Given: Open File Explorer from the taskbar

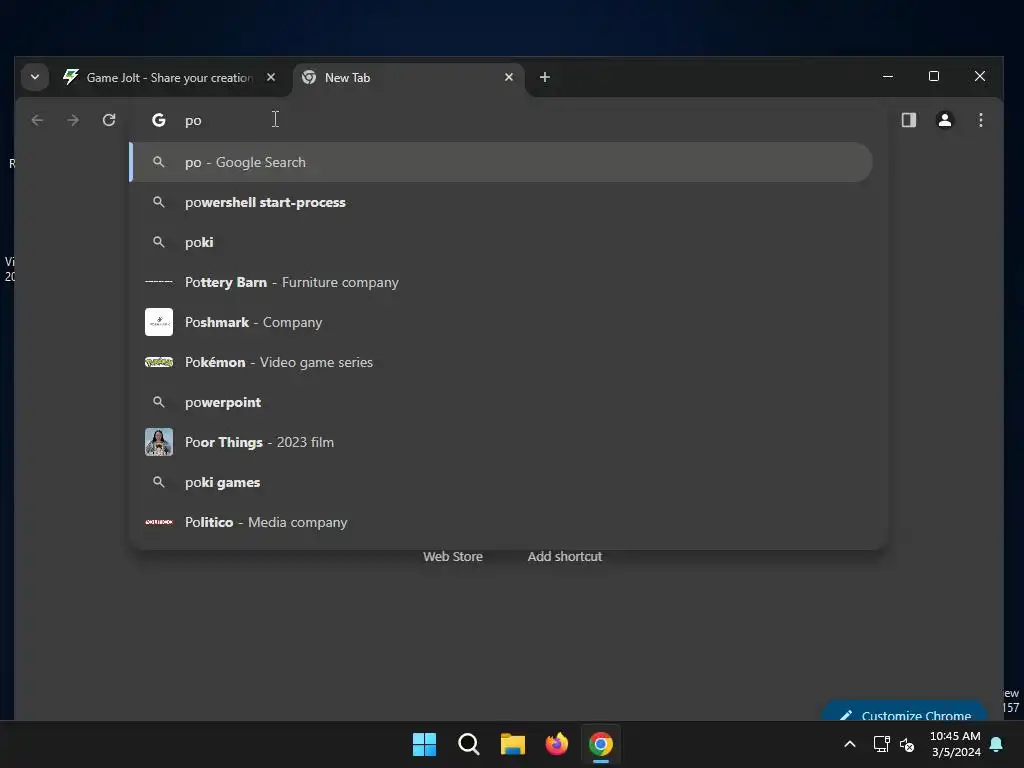Looking at the screenshot, I should tap(513, 744).
